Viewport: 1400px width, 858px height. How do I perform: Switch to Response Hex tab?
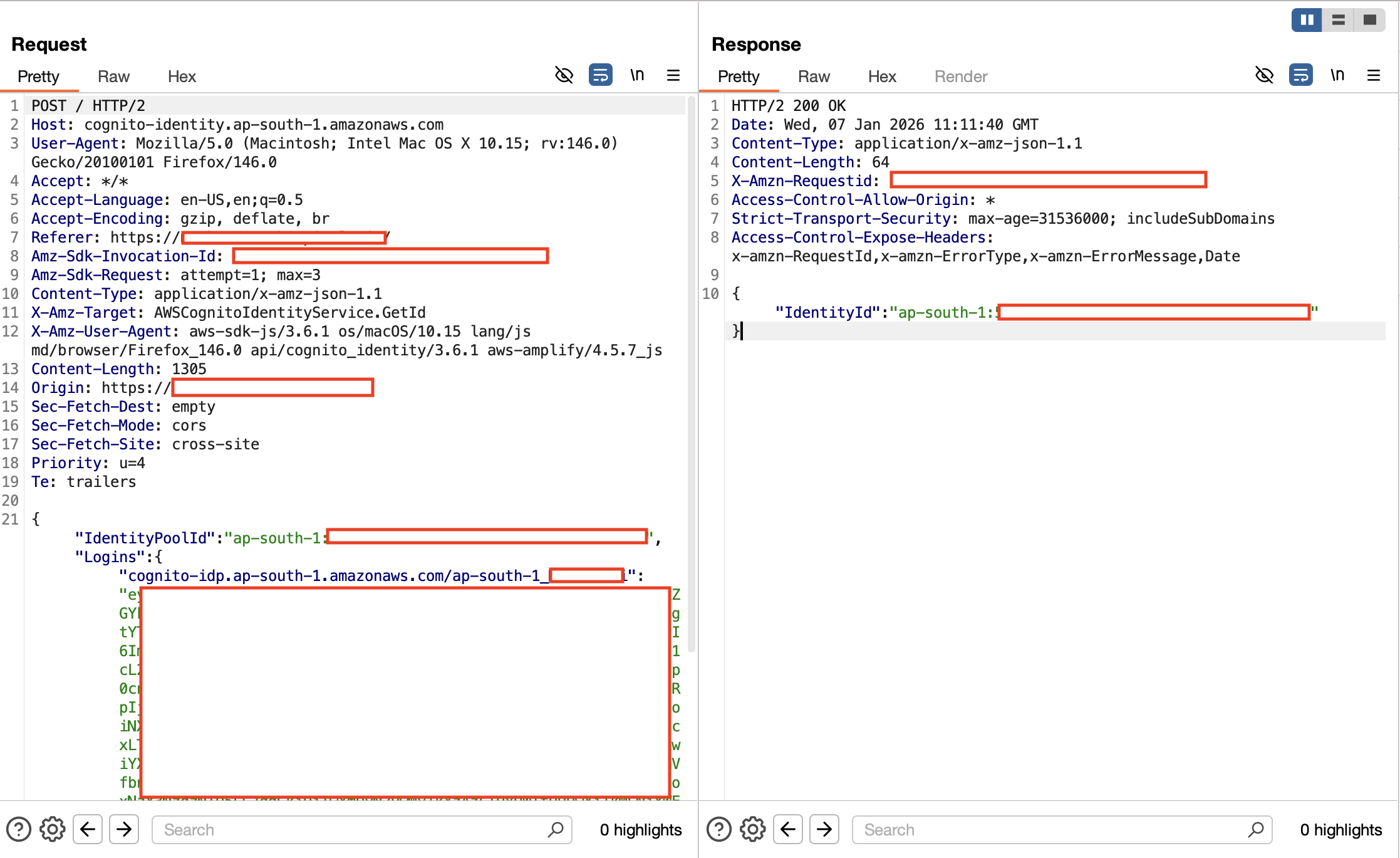coord(882,76)
